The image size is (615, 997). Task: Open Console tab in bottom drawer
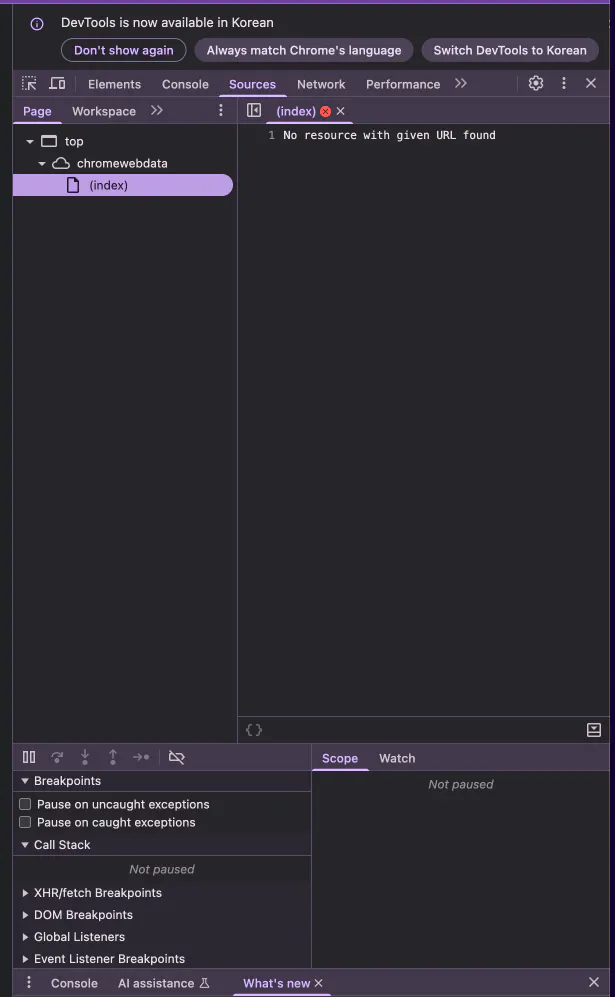74,983
